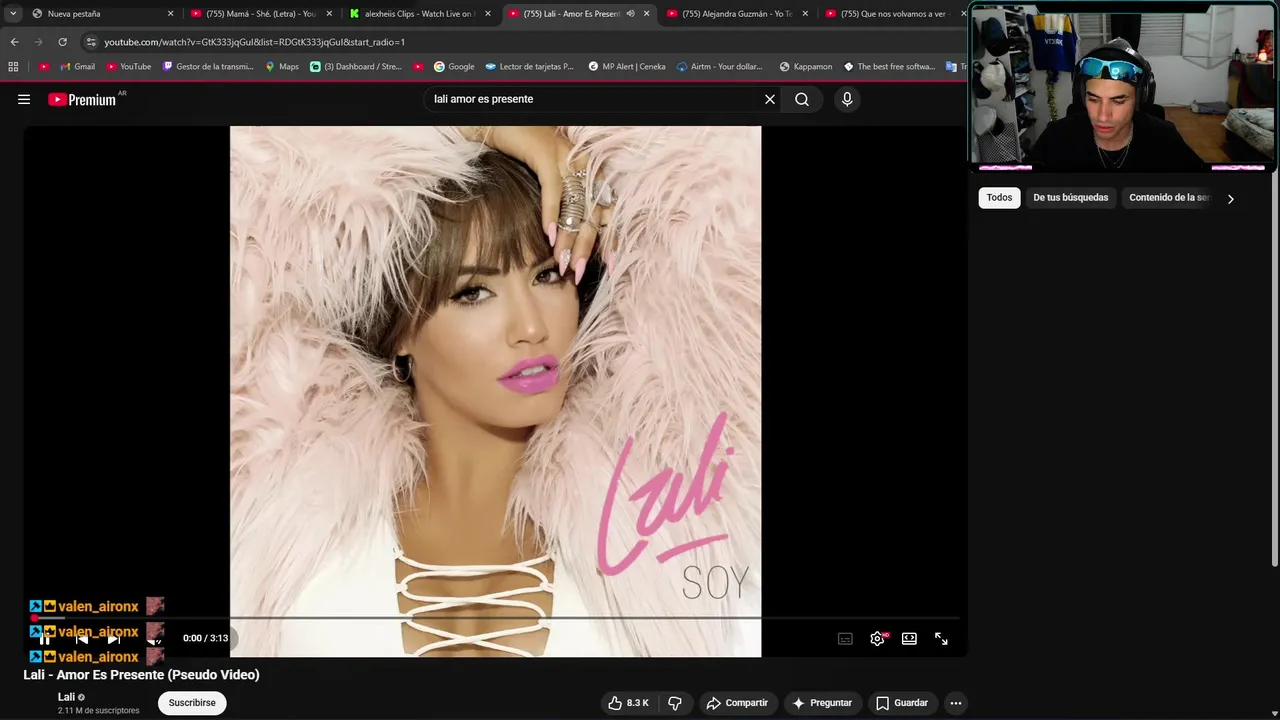Screen dimensions: 1280x720
Task: Select the 'De tus búsquedas' chip
Action: tap(1070, 198)
